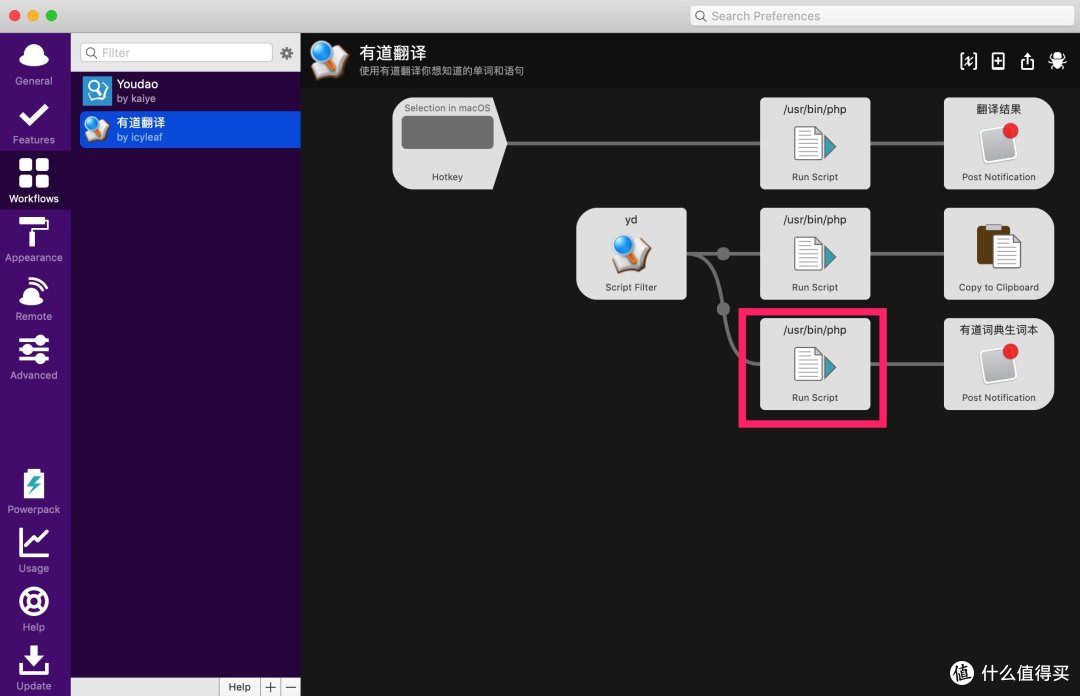Open the General preferences section
1080x696 pixels.
click(x=34, y=64)
